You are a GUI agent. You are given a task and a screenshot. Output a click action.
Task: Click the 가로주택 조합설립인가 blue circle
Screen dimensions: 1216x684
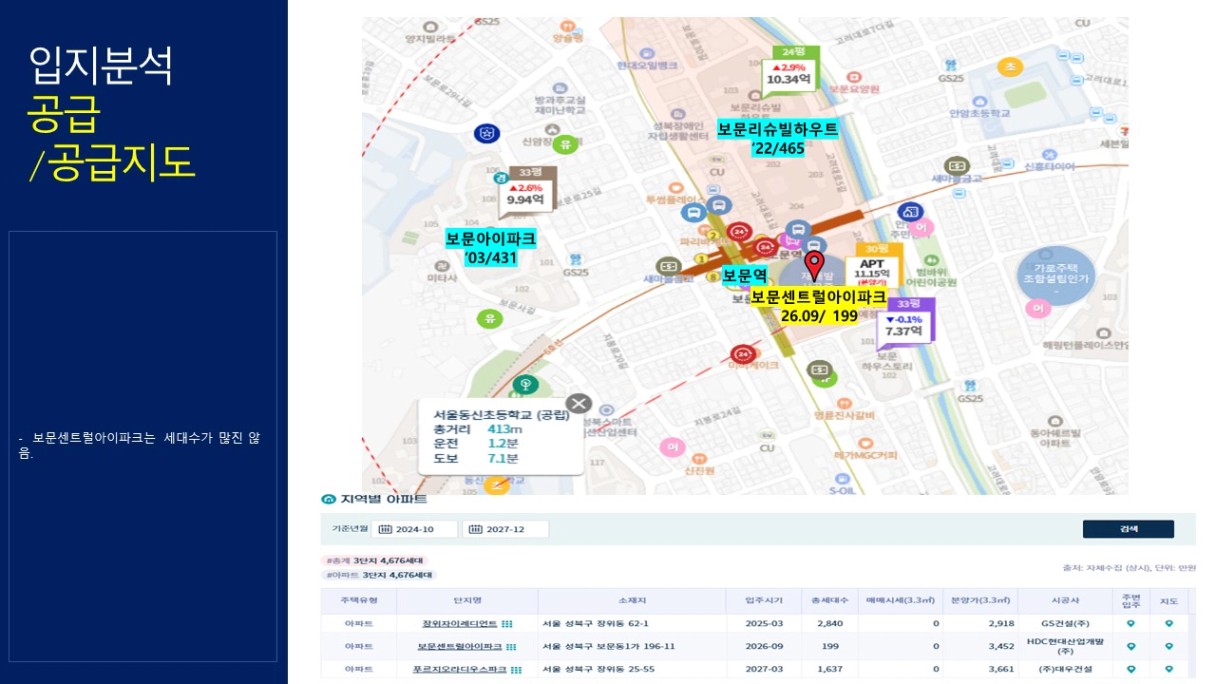tap(1056, 276)
